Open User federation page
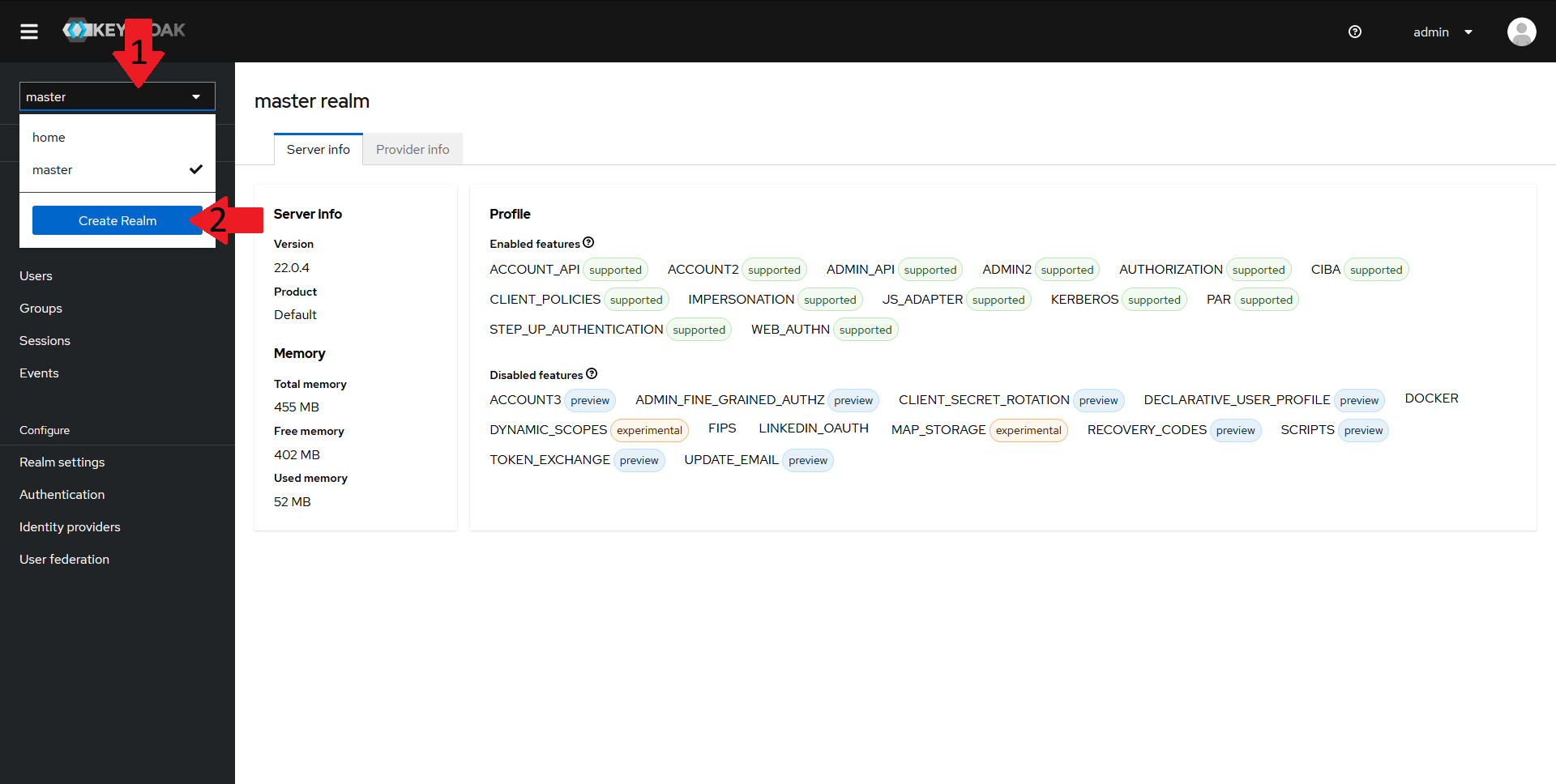1556x784 pixels. point(64,560)
